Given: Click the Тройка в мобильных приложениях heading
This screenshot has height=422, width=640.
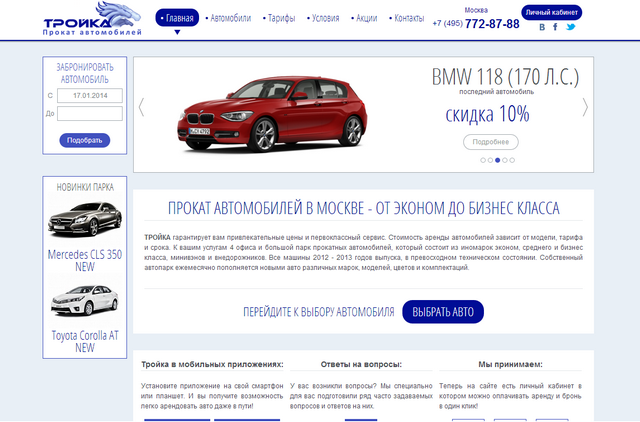Looking at the screenshot, I should pyautogui.click(x=212, y=364).
